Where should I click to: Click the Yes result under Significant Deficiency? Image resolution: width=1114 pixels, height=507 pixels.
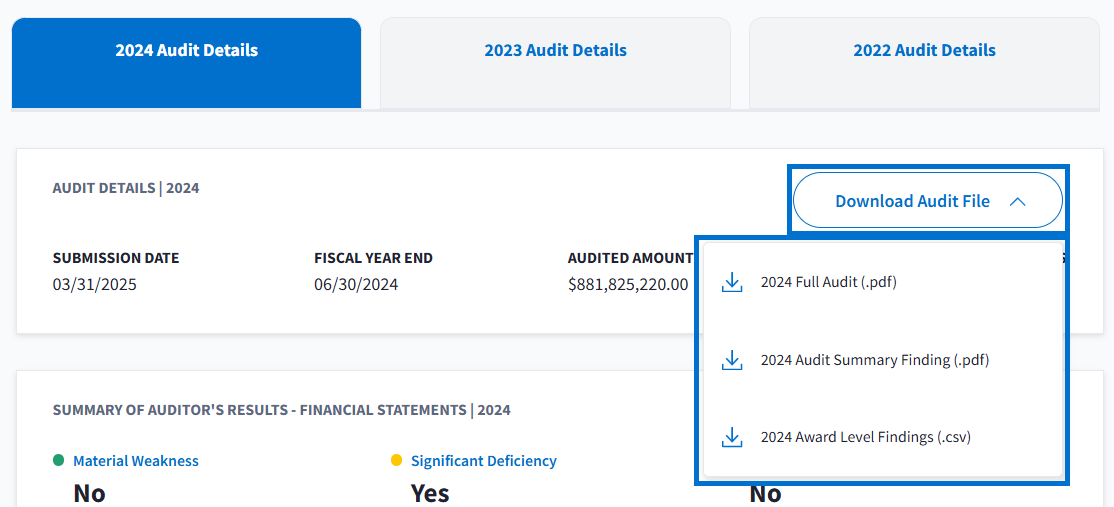pos(430,493)
